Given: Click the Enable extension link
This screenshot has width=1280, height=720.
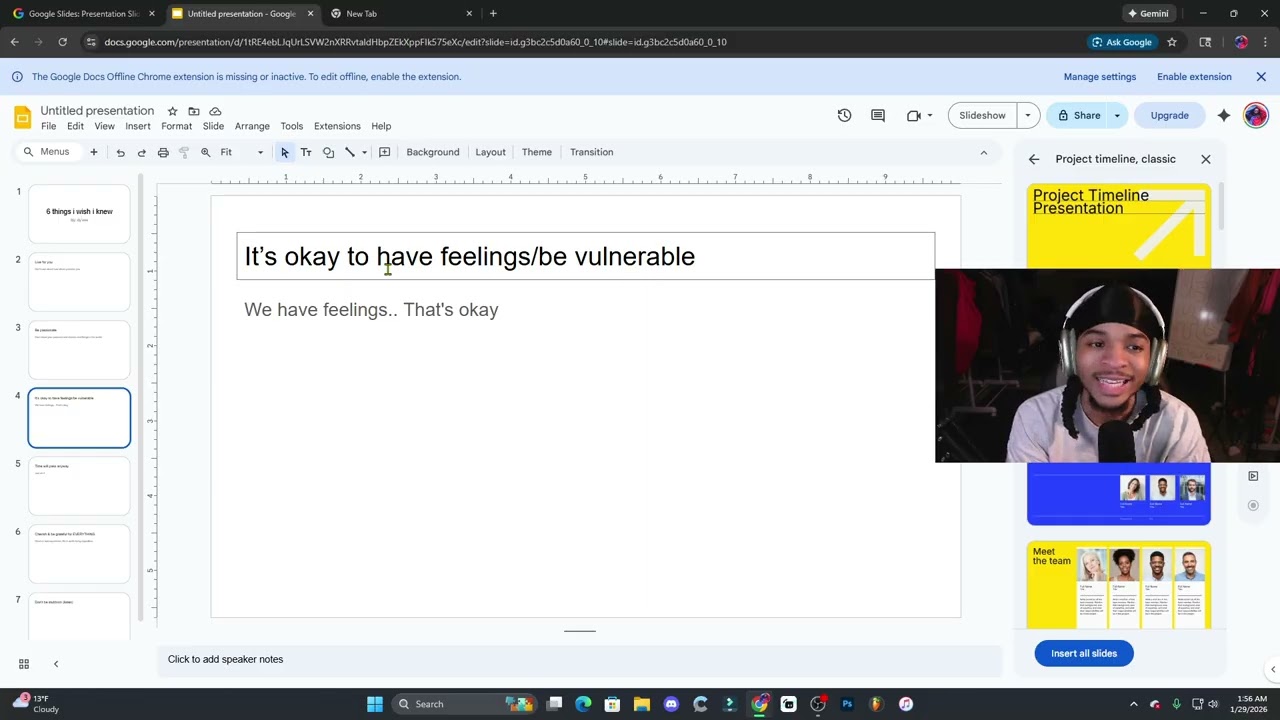Looking at the screenshot, I should click(1194, 77).
